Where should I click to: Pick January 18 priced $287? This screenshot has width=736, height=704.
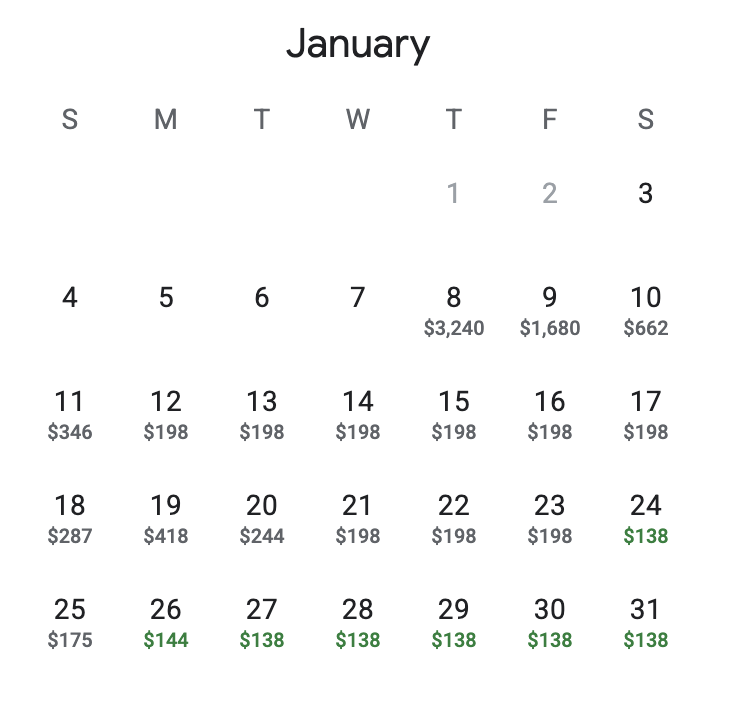coord(70,518)
